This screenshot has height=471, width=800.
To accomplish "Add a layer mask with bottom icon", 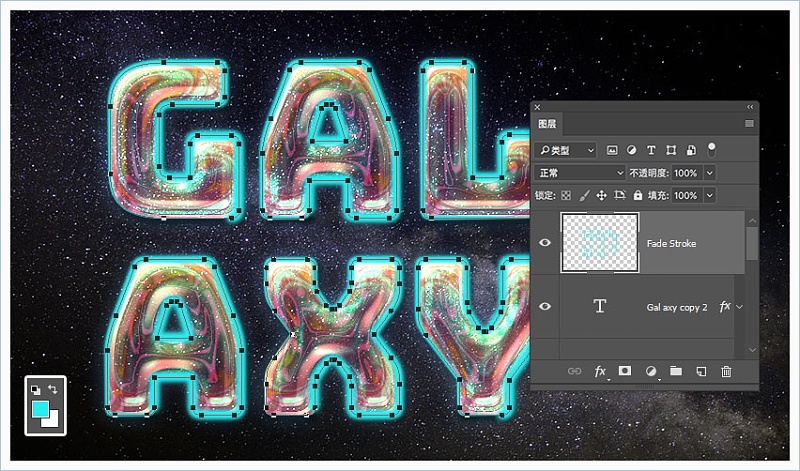I will tap(625, 371).
